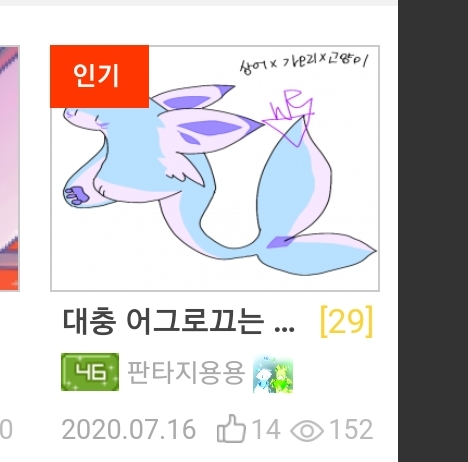Open the shark-cat drawing thumbnail
This screenshot has height=462, width=468.
coord(215,168)
